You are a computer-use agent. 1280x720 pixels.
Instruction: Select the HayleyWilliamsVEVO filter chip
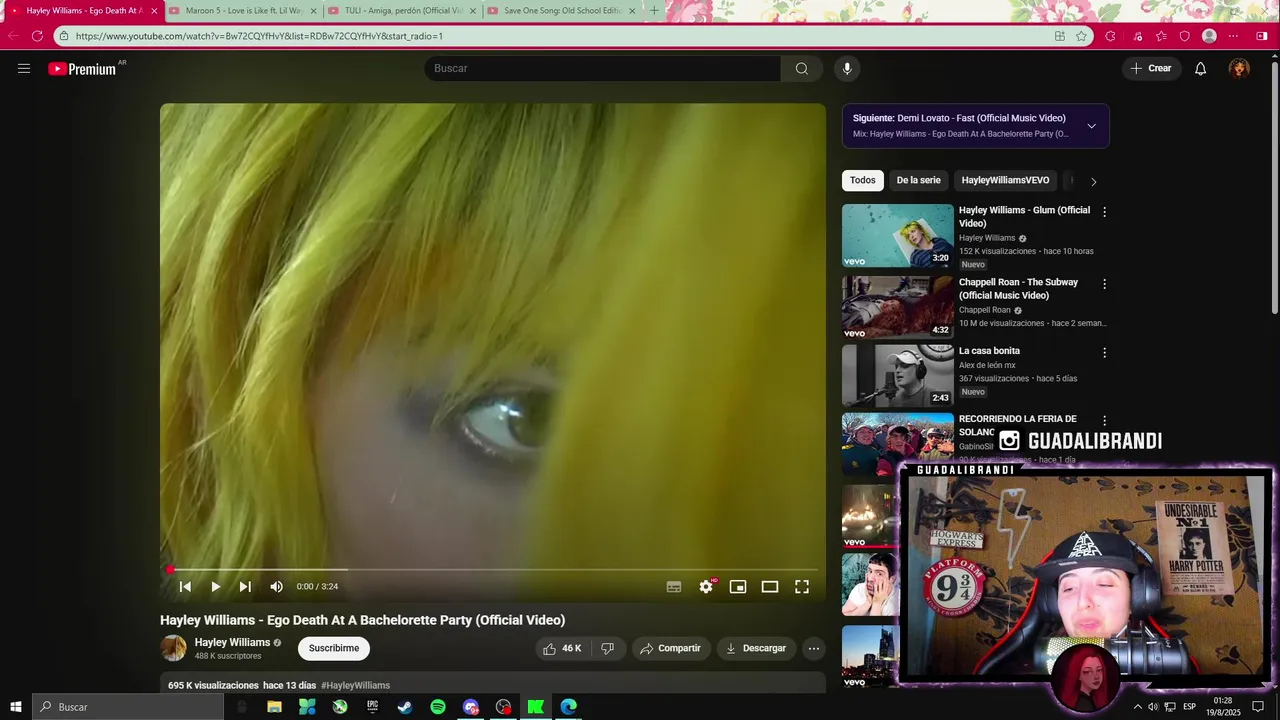point(1005,180)
